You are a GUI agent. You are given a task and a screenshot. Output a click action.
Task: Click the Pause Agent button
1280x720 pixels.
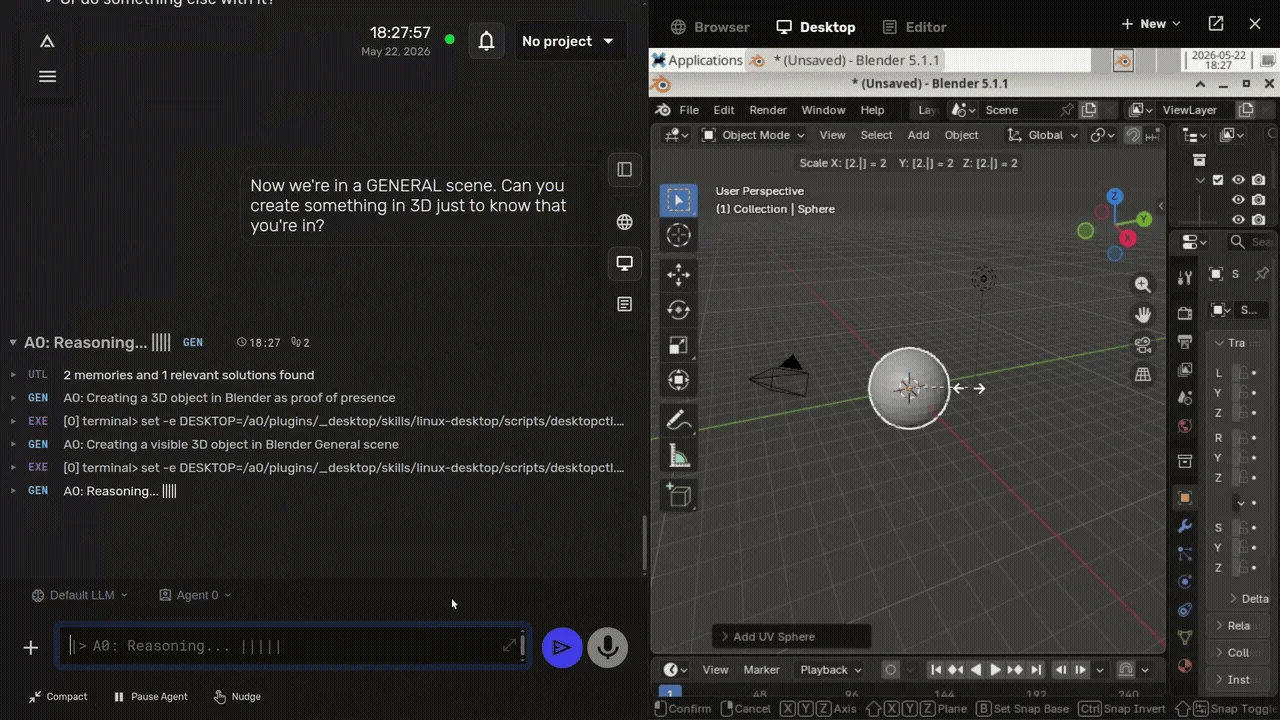click(151, 697)
